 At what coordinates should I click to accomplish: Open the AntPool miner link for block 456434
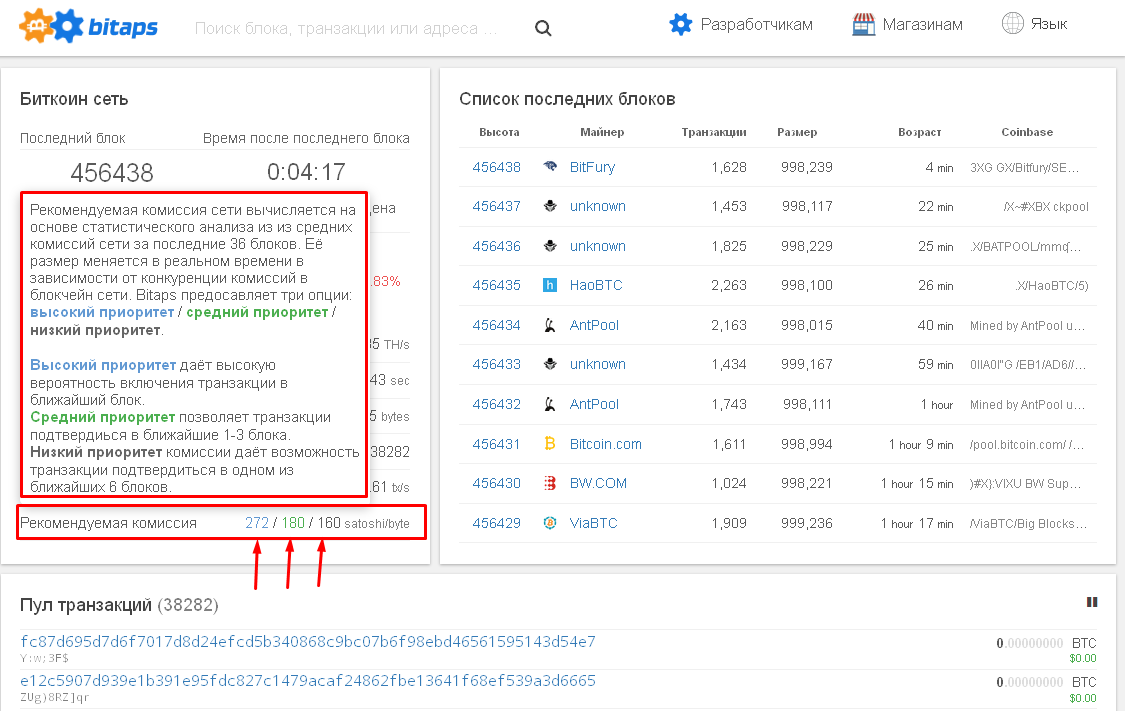click(x=594, y=325)
